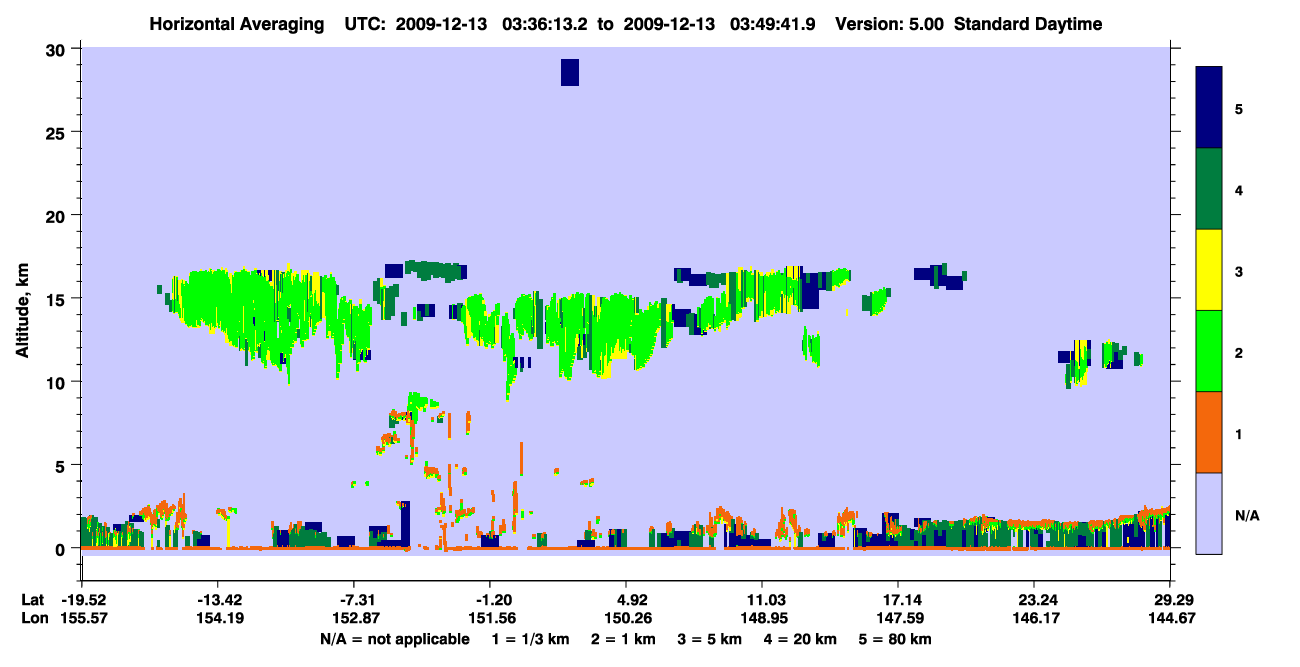Click the legend text '4 = 20 km'
This screenshot has height=667, width=1300.
click(x=798, y=638)
